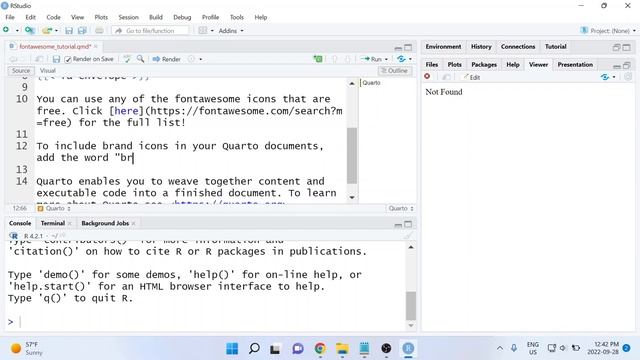
Task: Open the New File dropdown arrow
Action: 17,31
